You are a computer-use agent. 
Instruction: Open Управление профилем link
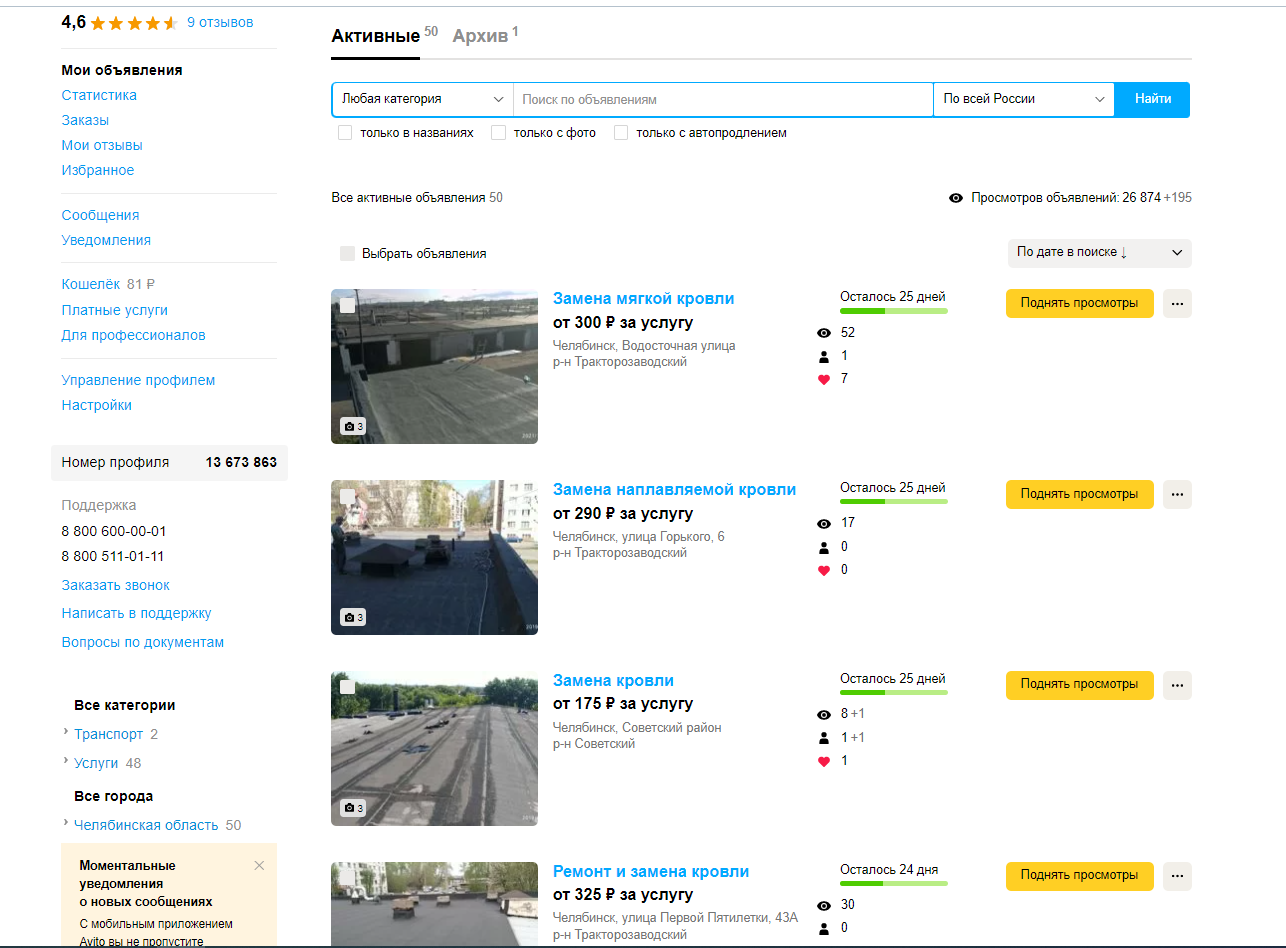click(138, 380)
